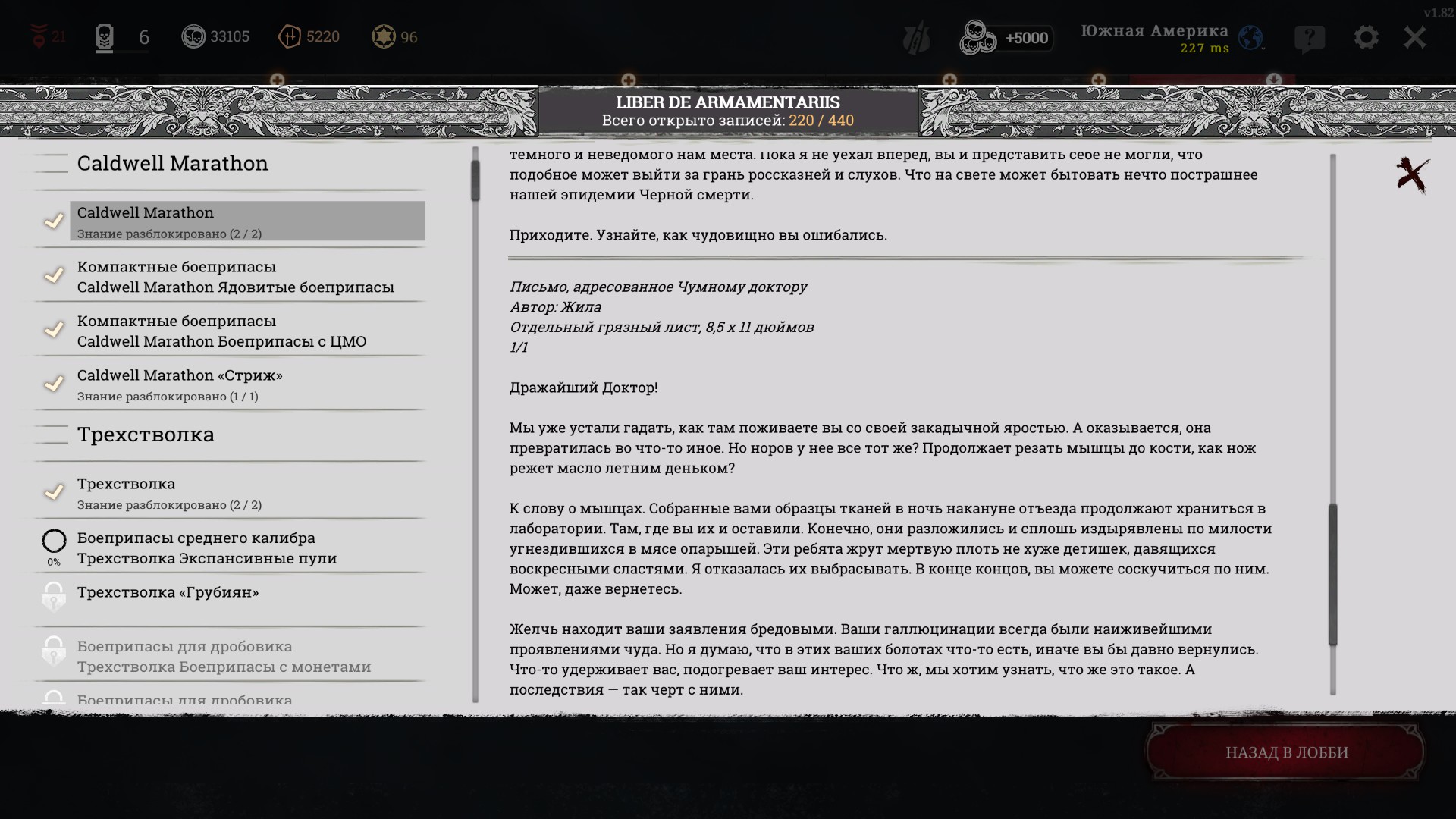Click 0% progress circle for Экспансивные пули

click(54, 541)
